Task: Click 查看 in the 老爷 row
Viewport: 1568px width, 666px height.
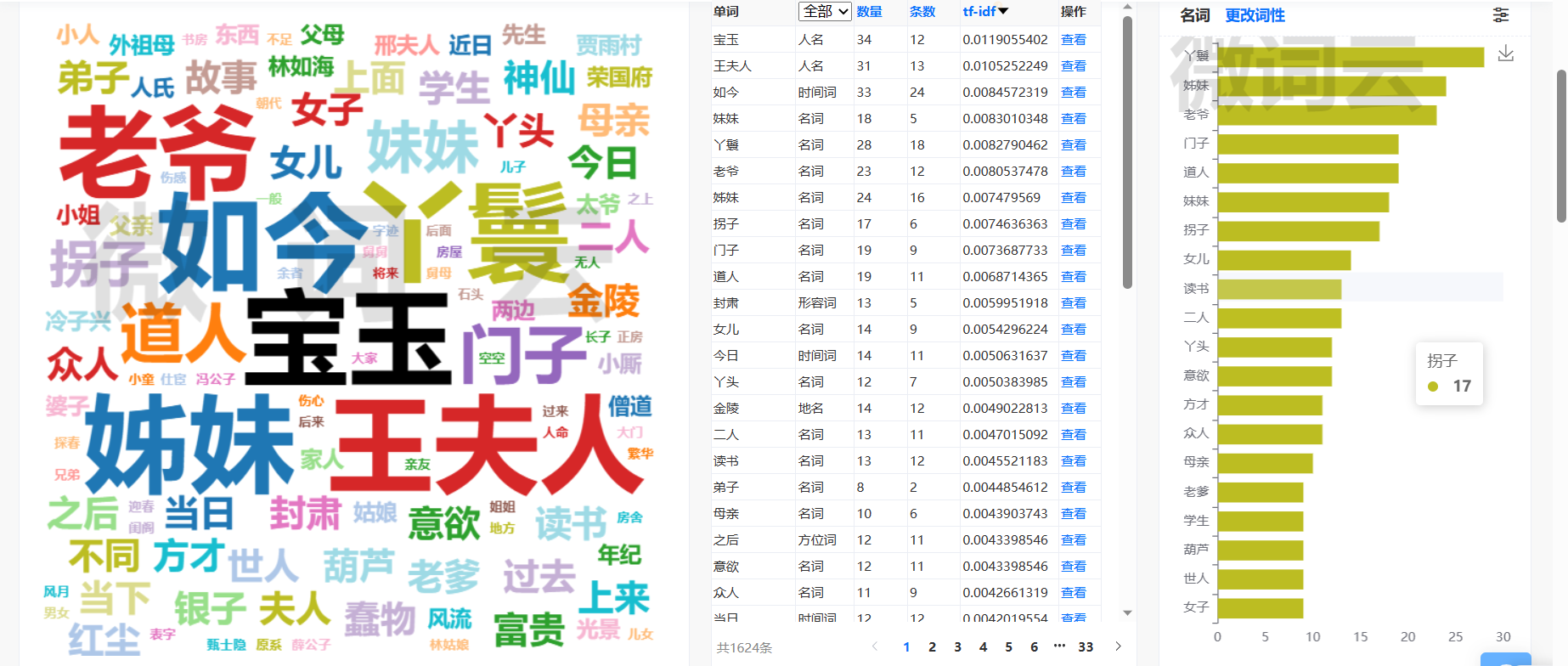Action: pyautogui.click(x=1074, y=171)
